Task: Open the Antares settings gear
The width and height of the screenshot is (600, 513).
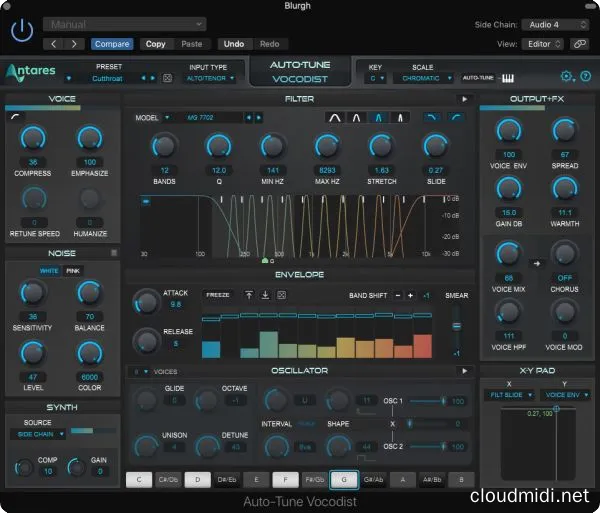Action: (x=567, y=76)
